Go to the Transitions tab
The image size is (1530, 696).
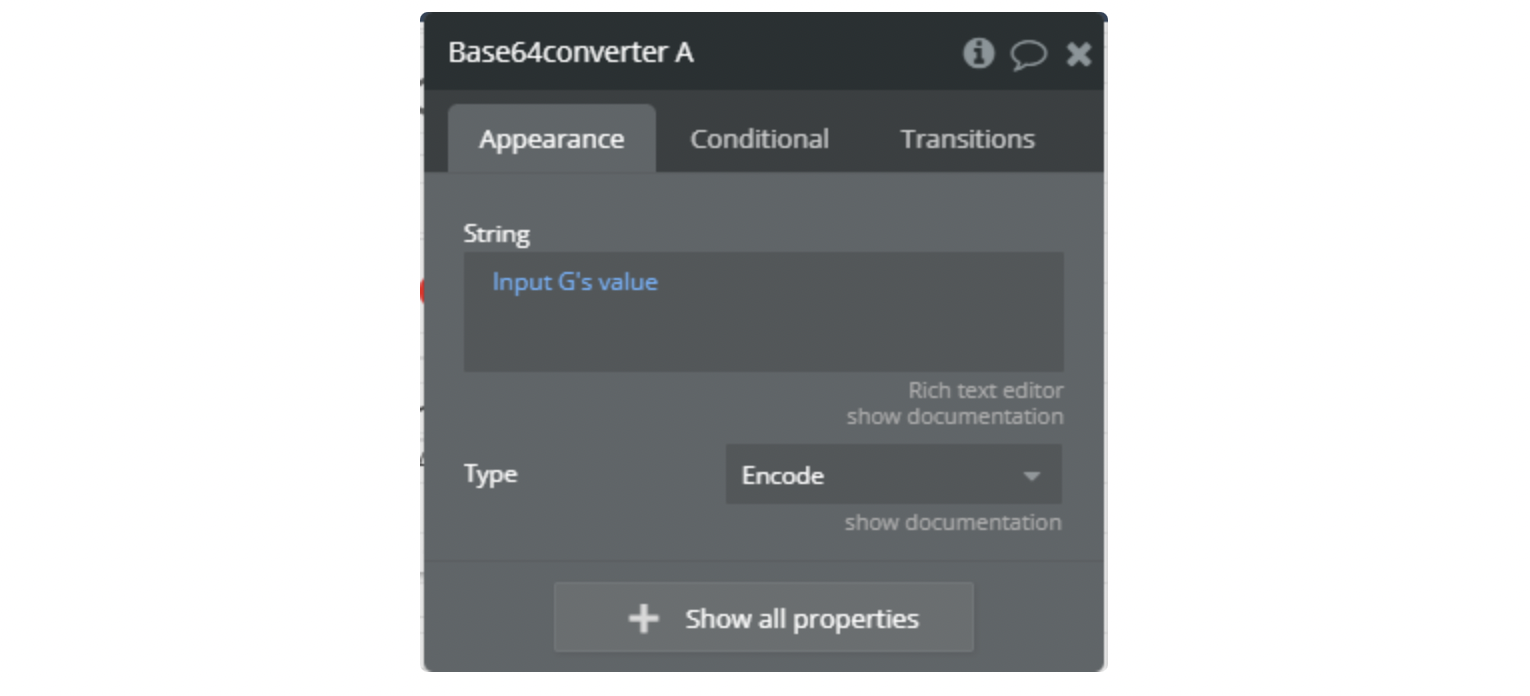pos(967,139)
